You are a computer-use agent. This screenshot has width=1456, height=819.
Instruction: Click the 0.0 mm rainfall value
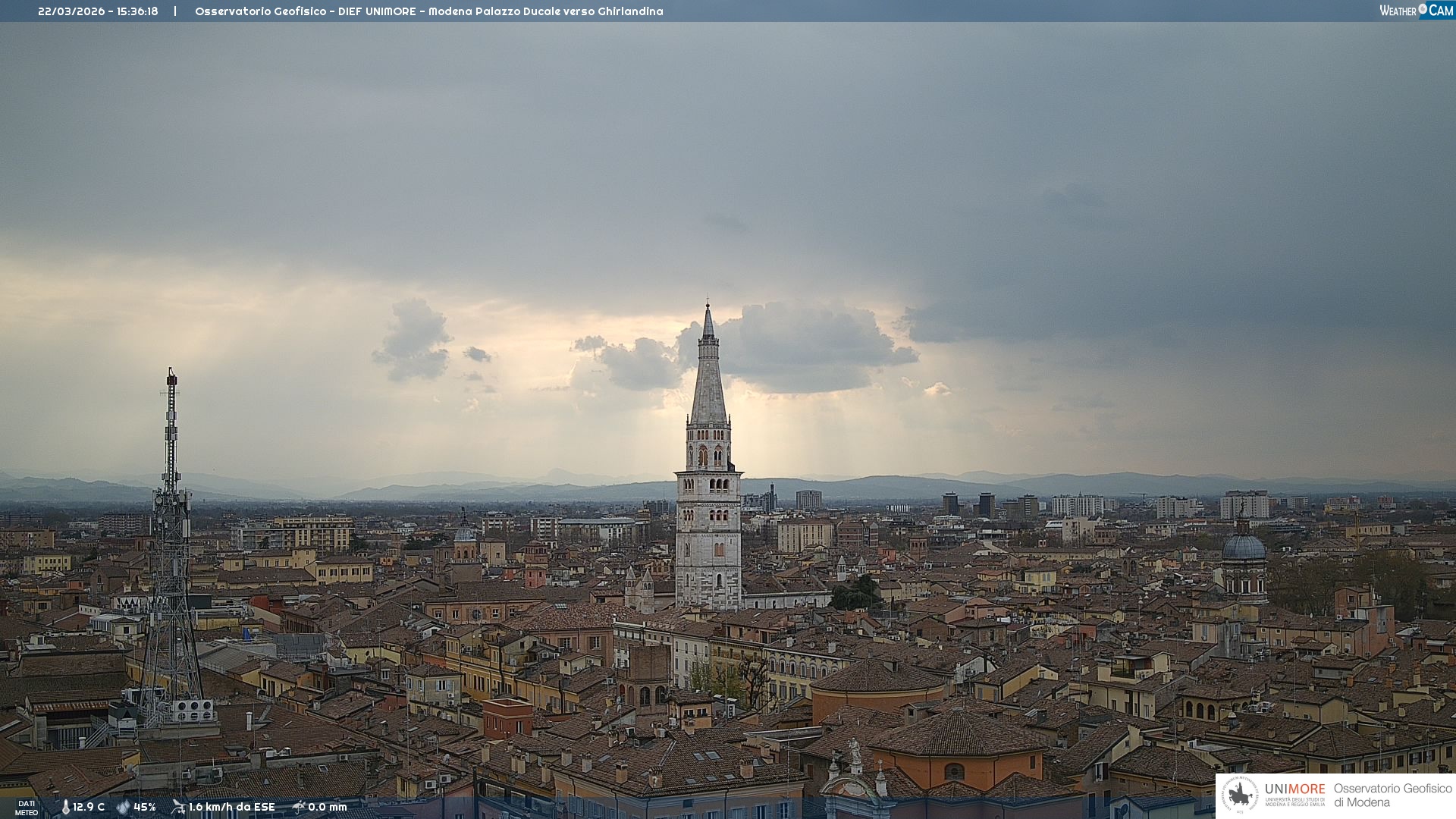click(x=328, y=808)
